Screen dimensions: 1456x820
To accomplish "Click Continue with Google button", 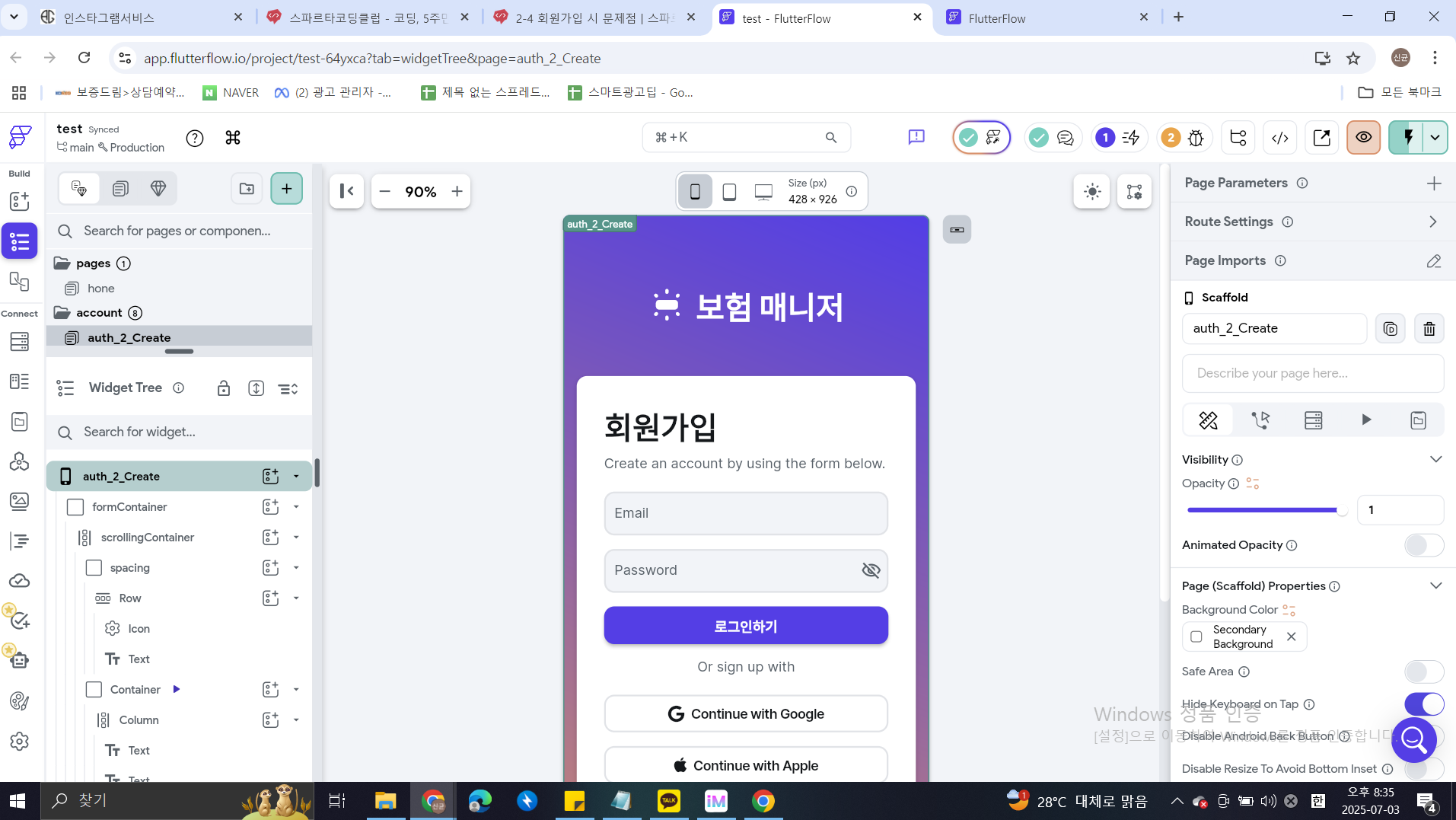I will [x=746, y=713].
